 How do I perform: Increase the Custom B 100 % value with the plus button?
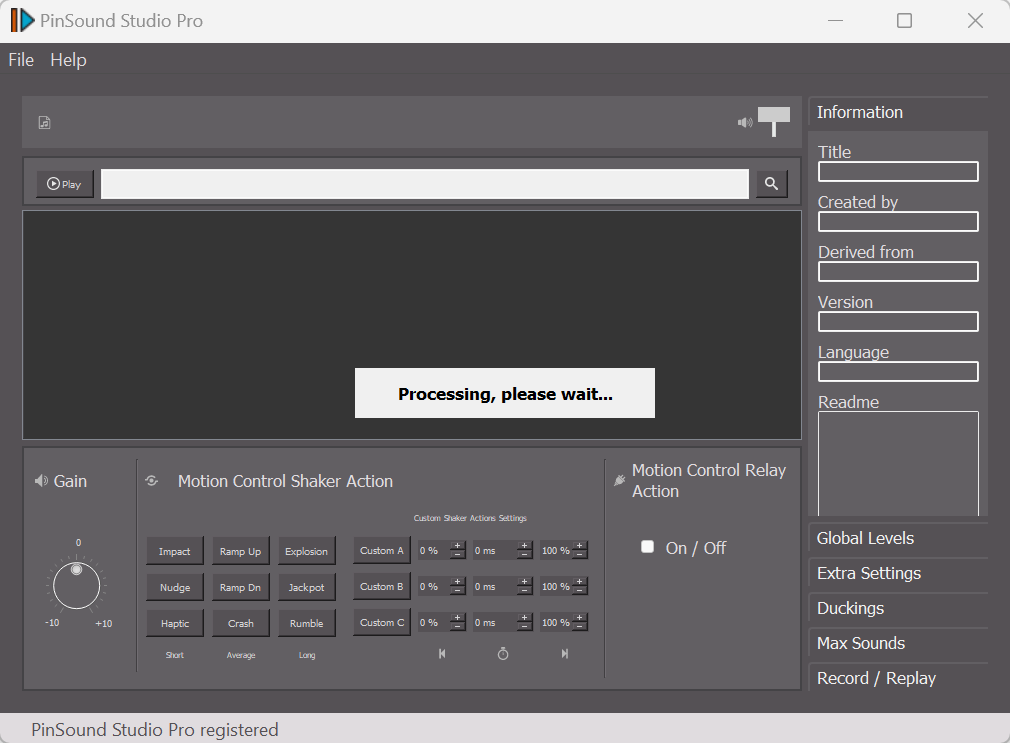[x=580, y=582]
